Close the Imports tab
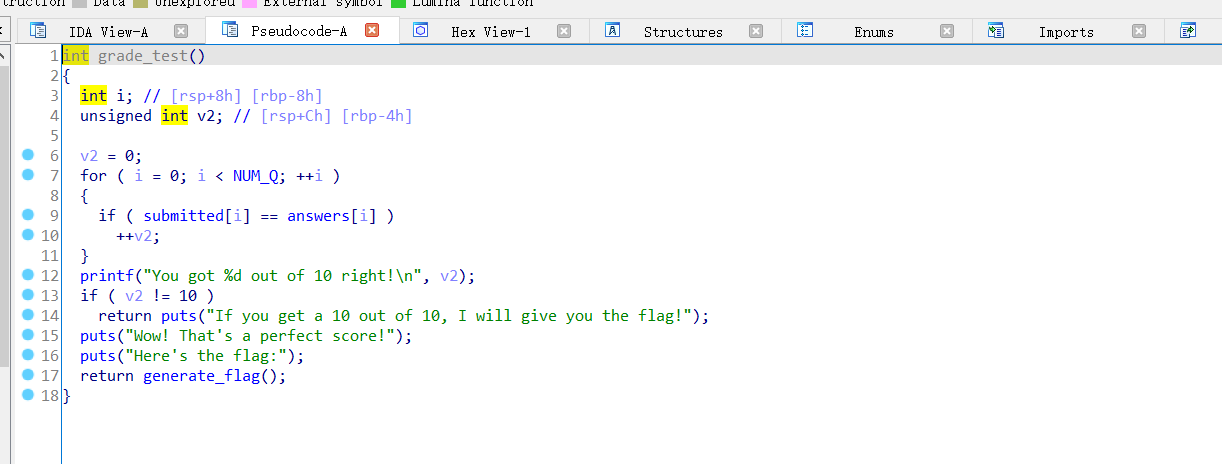 (1139, 32)
